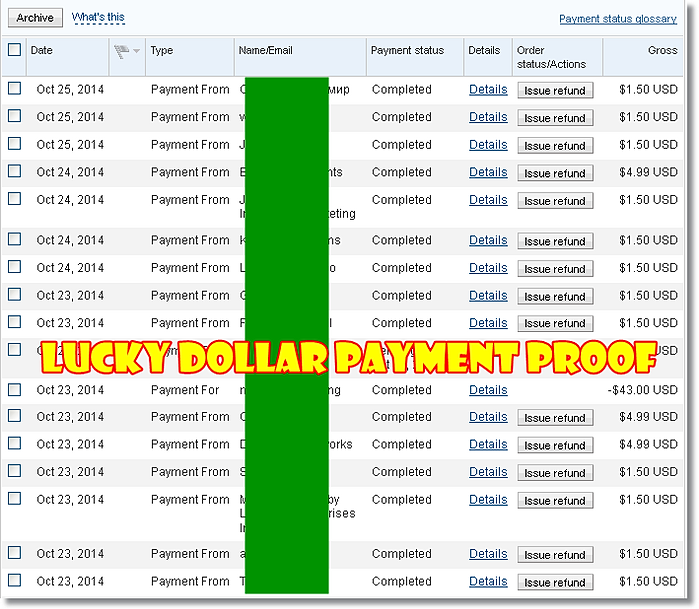
Task: Open Details on the row ending "orks"
Action: [488, 444]
